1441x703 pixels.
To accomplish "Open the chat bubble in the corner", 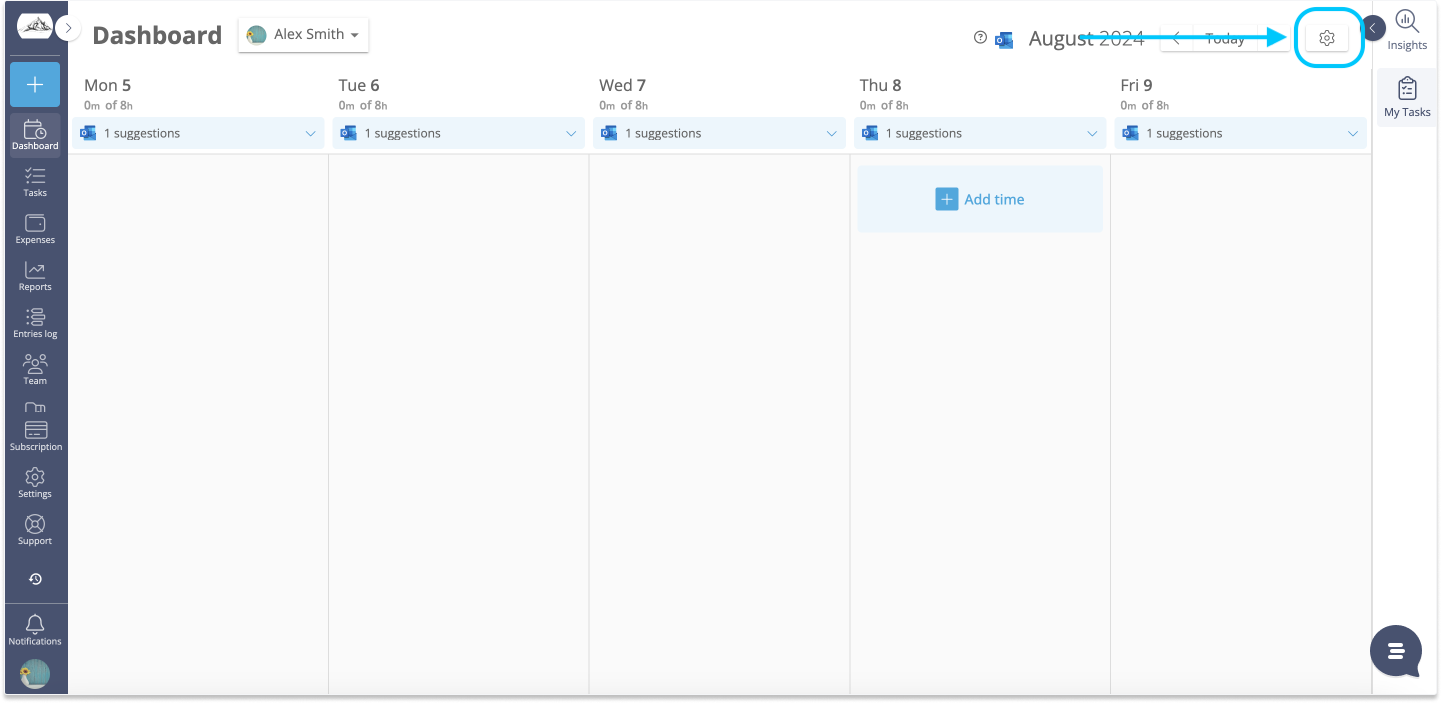I will (x=1395, y=651).
